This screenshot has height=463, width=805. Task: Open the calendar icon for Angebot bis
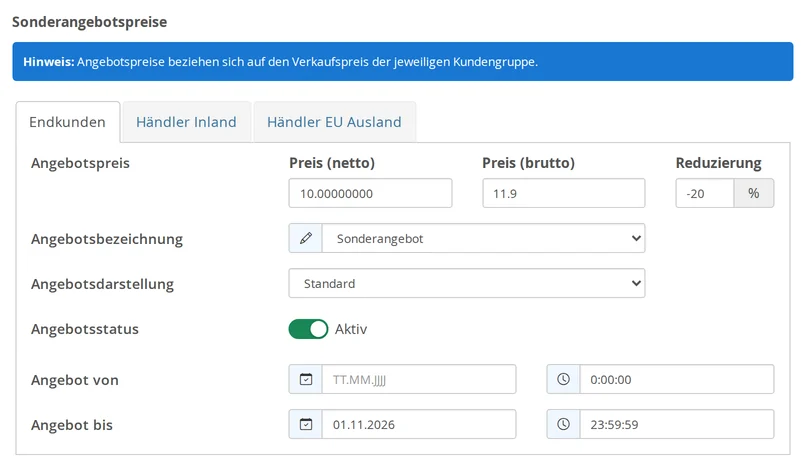(305, 425)
